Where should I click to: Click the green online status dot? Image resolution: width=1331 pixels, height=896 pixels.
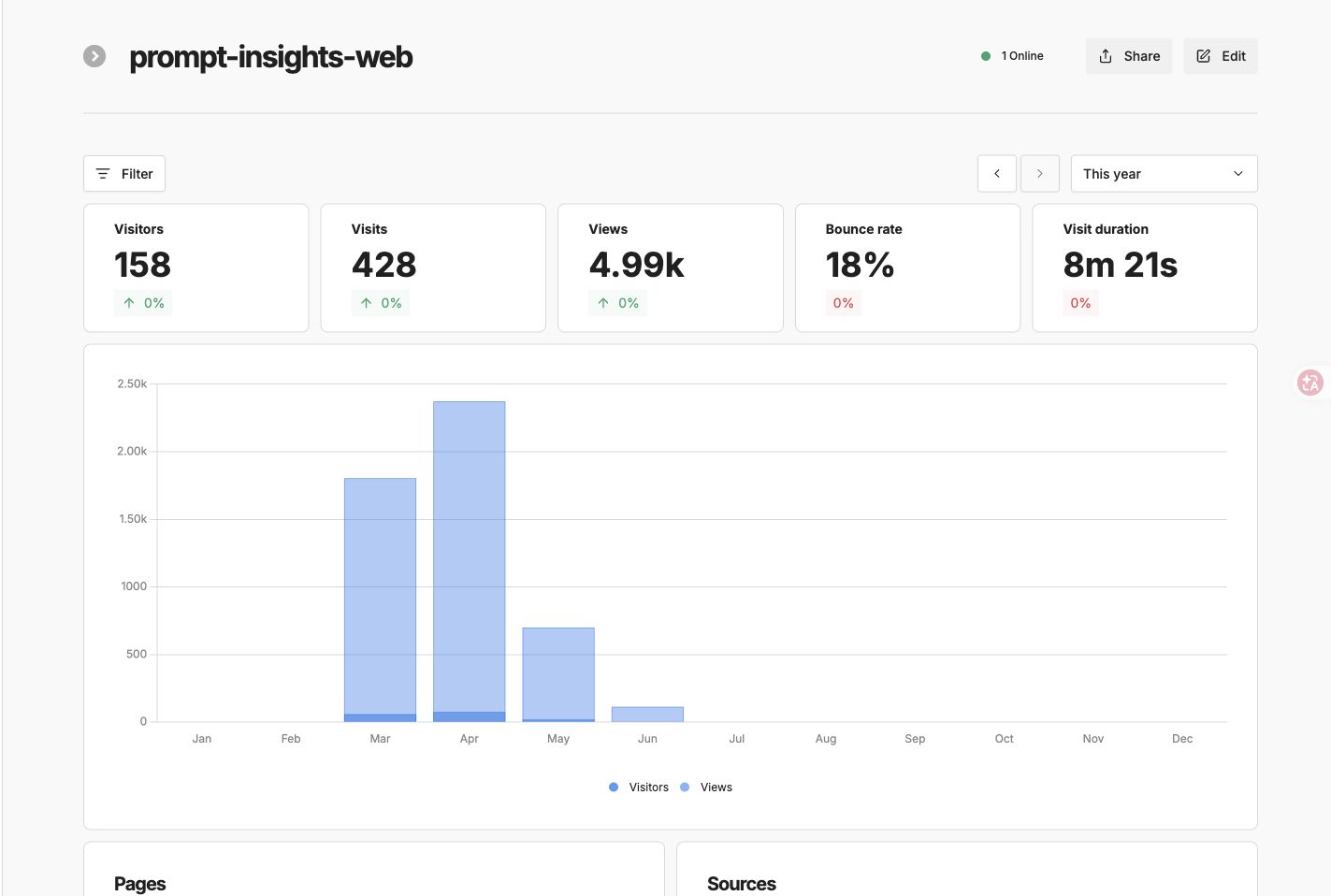tap(986, 56)
